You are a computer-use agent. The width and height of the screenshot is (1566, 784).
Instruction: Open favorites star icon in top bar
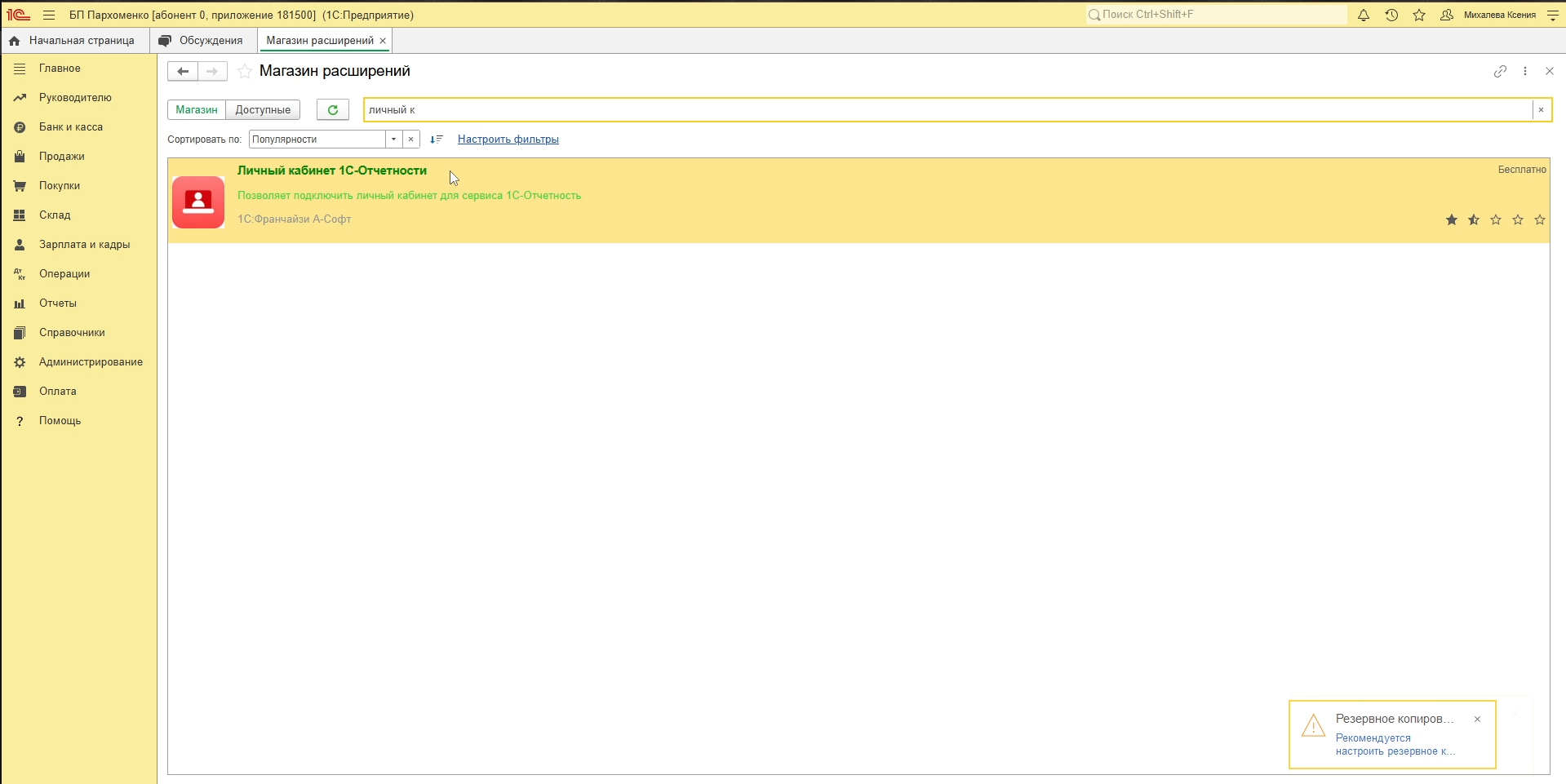tap(1419, 15)
